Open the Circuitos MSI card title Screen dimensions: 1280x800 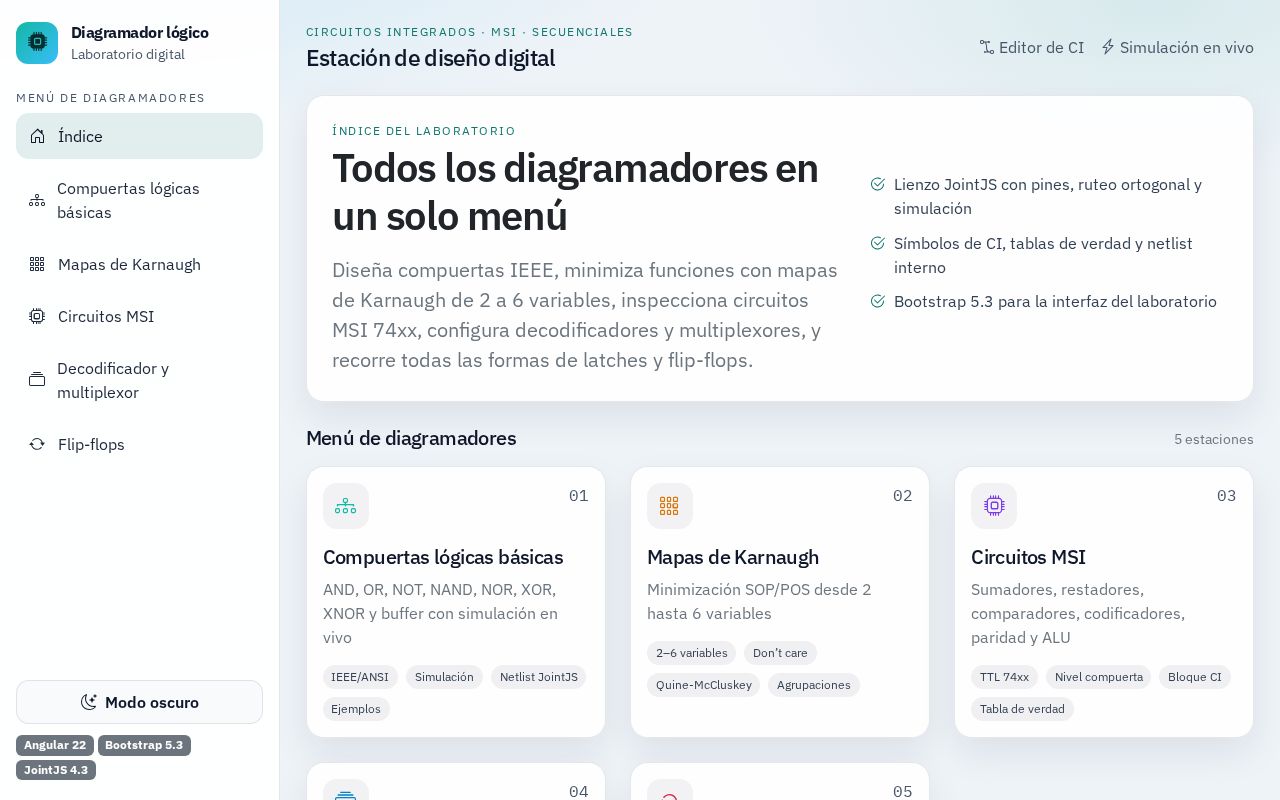[1028, 557]
